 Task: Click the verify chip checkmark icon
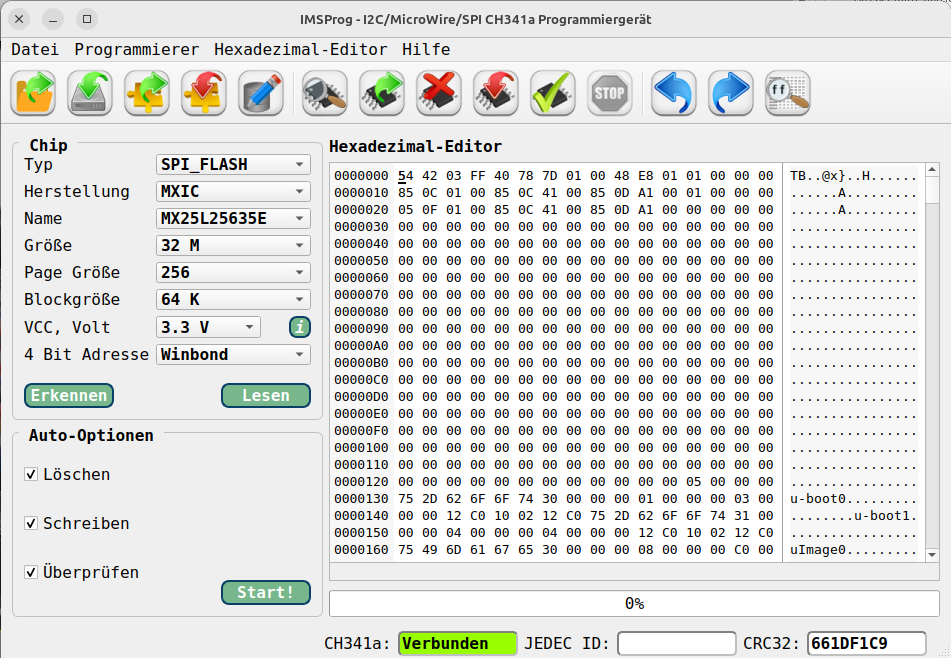tap(553, 93)
